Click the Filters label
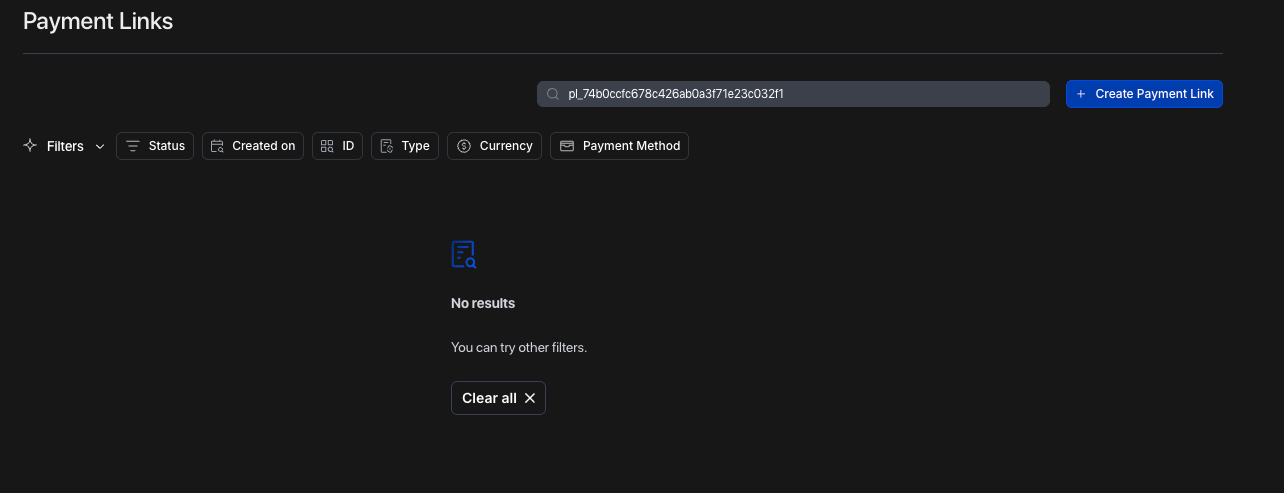 pos(65,146)
